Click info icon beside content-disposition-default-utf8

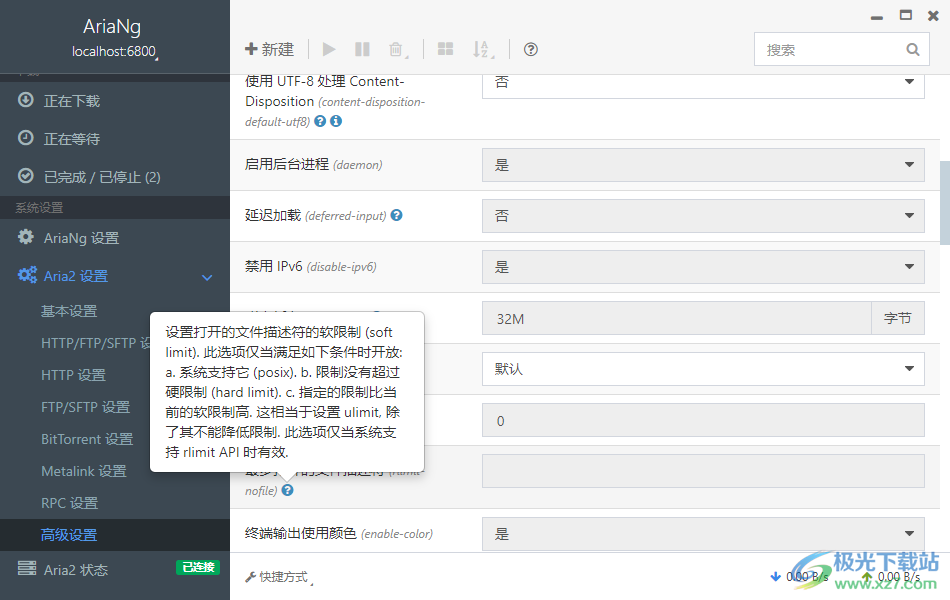coord(336,121)
